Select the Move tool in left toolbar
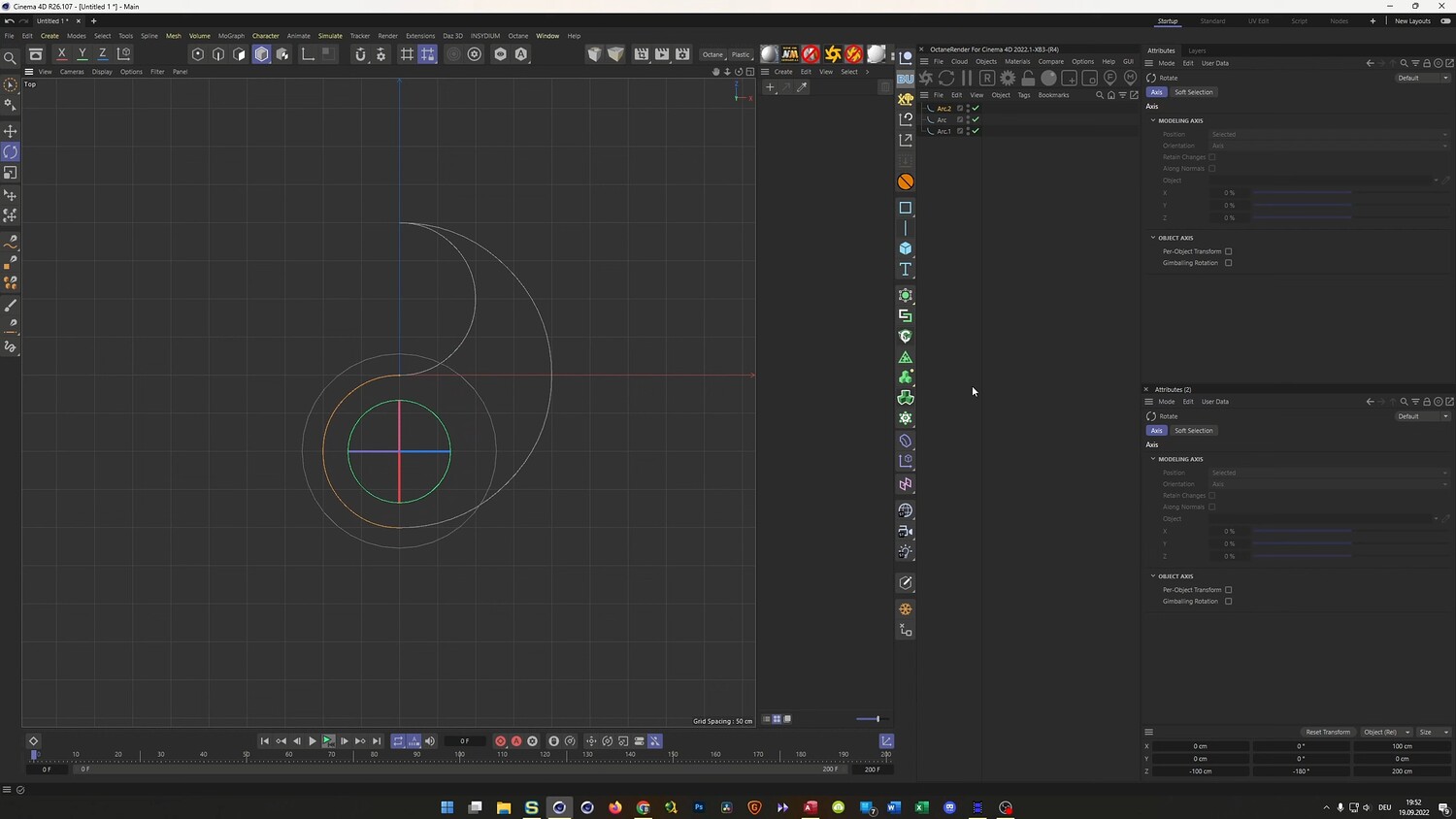This screenshot has width=1456, height=819. coord(11,131)
